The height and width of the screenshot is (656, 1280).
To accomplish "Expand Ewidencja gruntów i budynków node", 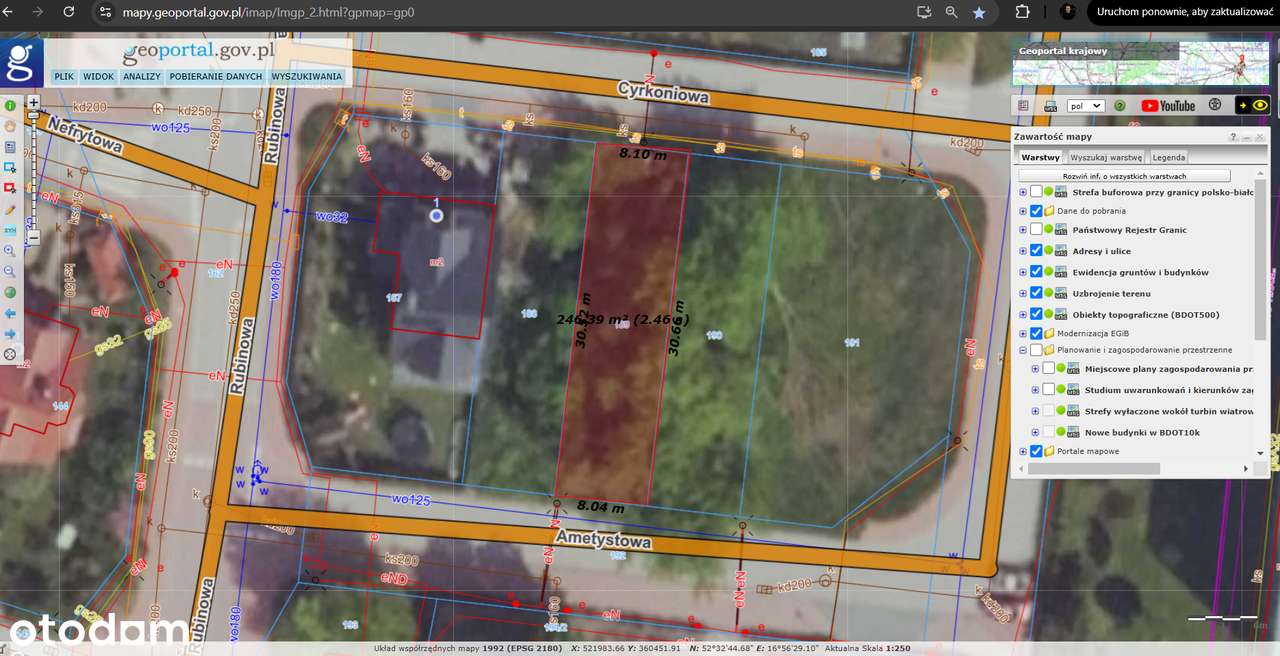I will pos(1022,272).
